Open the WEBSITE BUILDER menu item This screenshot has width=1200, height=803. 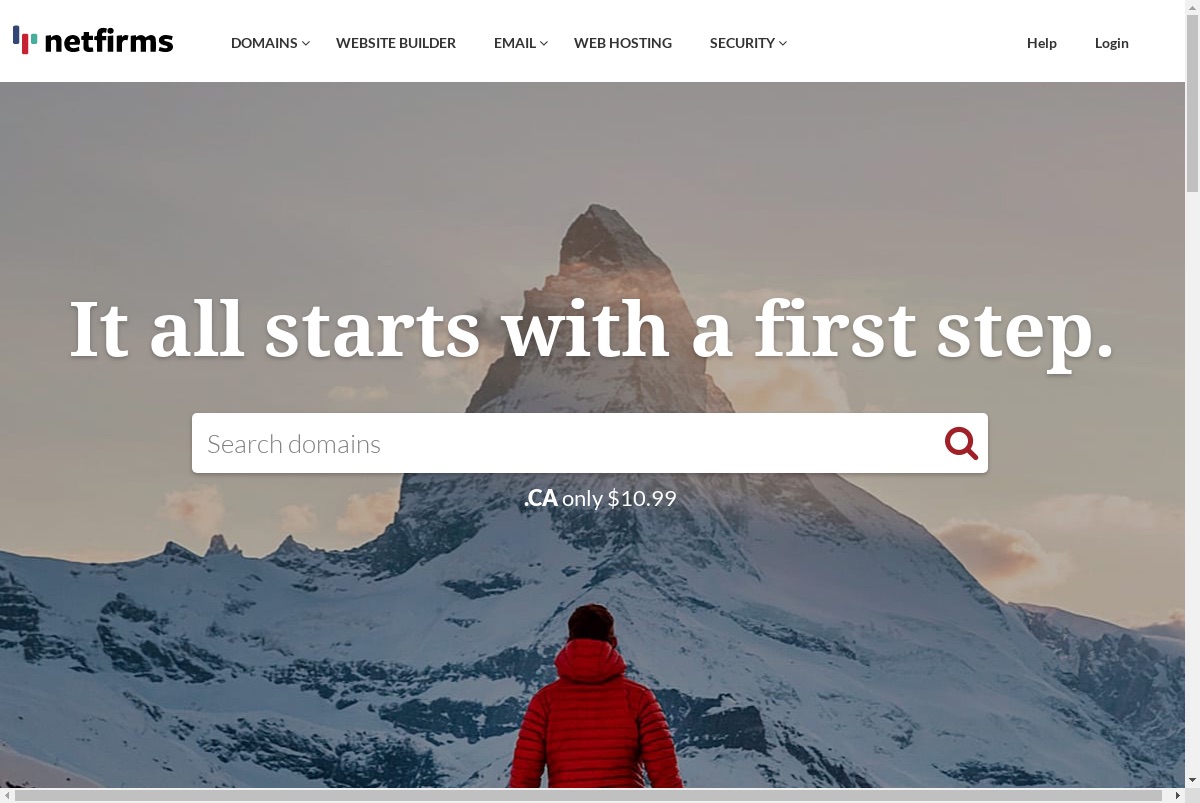pos(396,43)
